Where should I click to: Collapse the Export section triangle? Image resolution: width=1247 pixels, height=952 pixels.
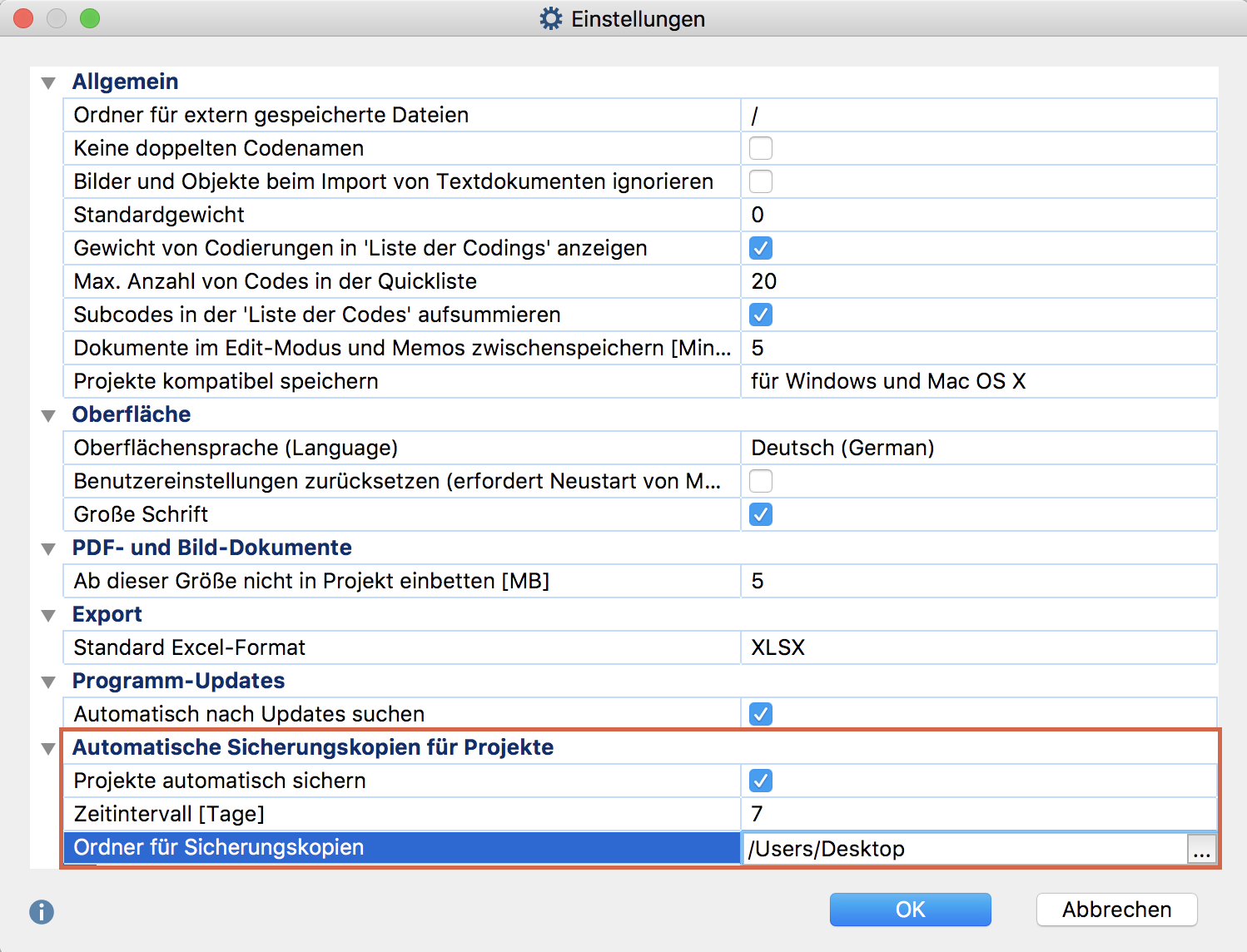[48, 616]
